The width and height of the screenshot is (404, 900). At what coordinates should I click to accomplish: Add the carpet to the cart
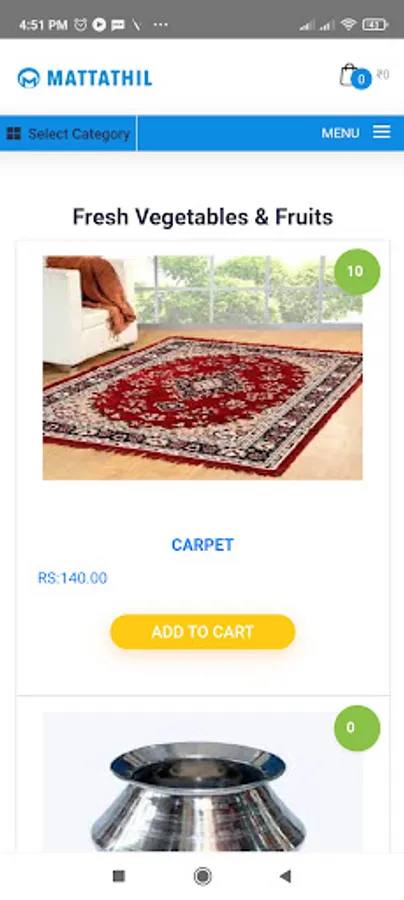click(203, 631)
